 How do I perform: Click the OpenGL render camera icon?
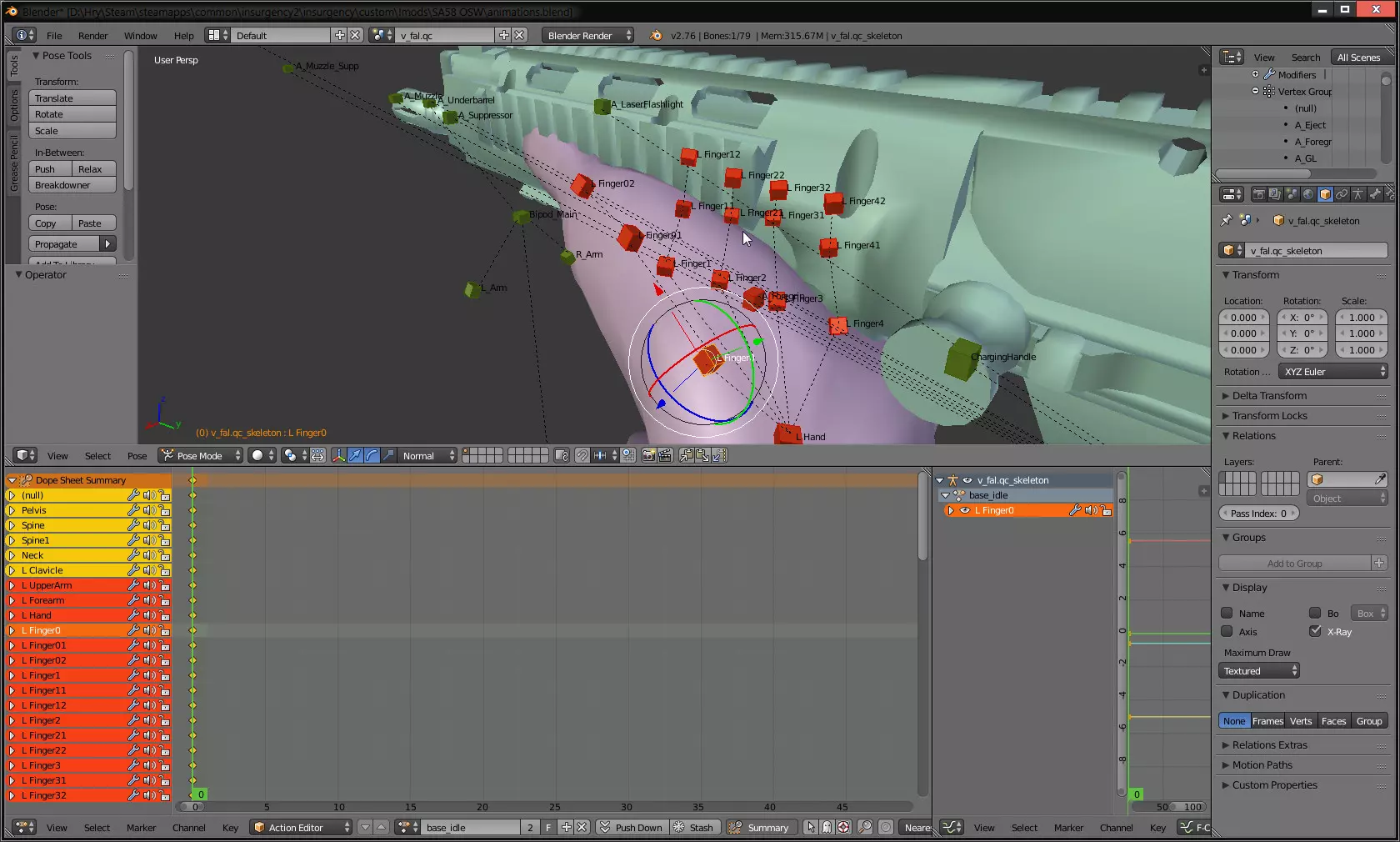point(648,455)
